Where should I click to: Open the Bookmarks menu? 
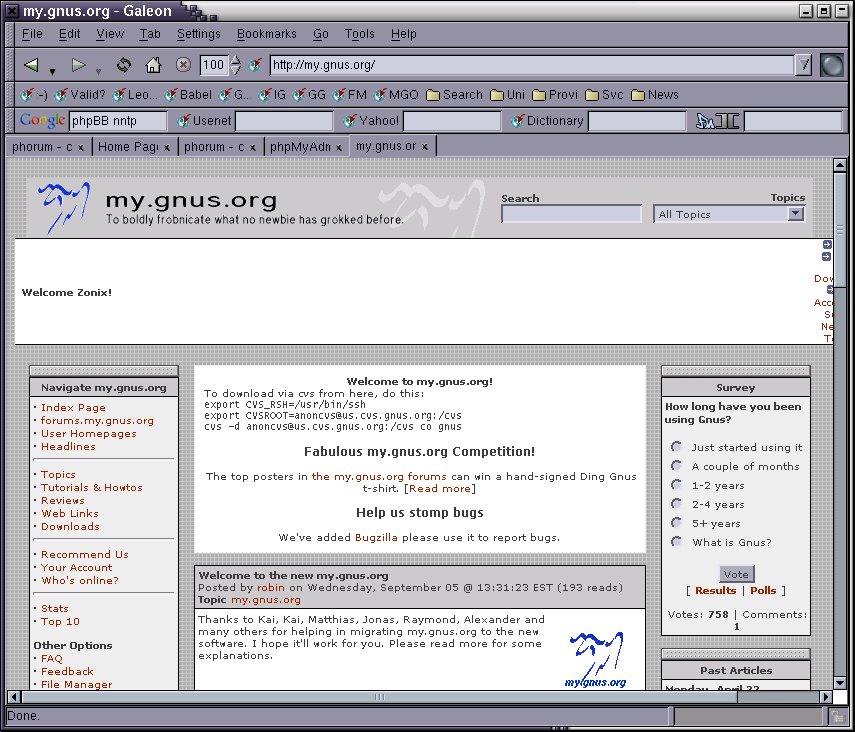click(267, 34)
